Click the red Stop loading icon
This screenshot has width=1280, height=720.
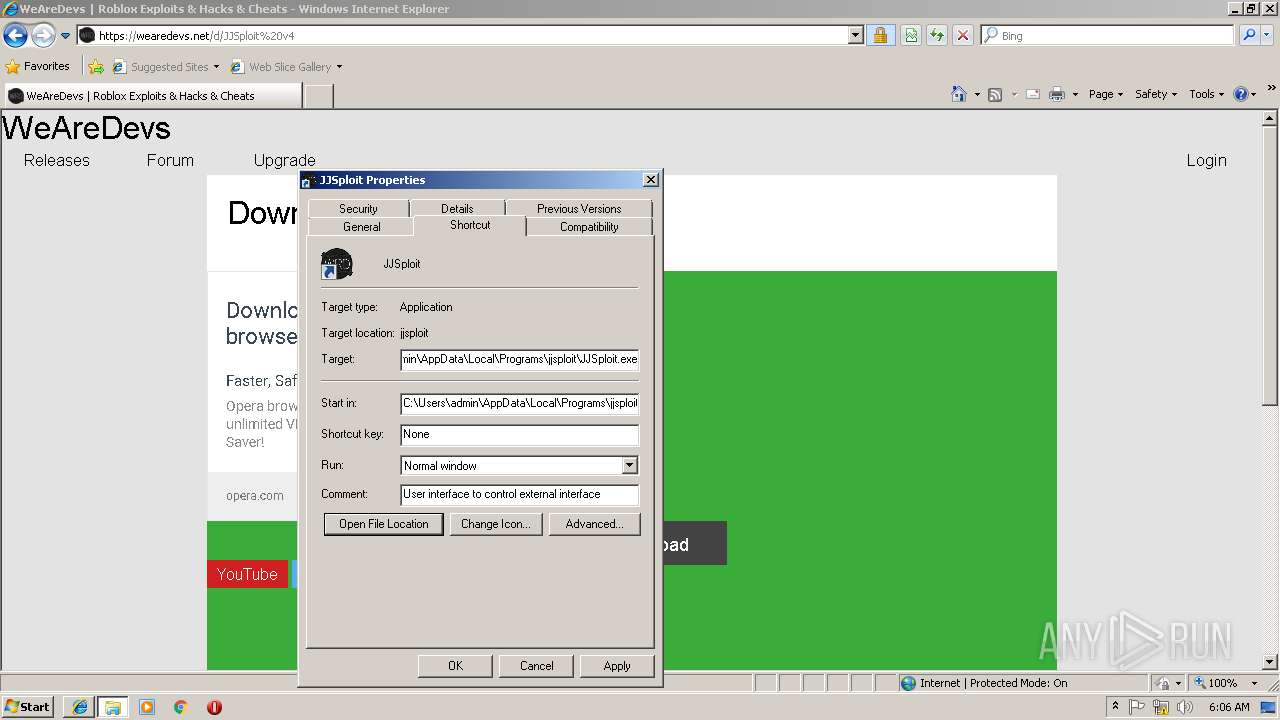point(963,36)
